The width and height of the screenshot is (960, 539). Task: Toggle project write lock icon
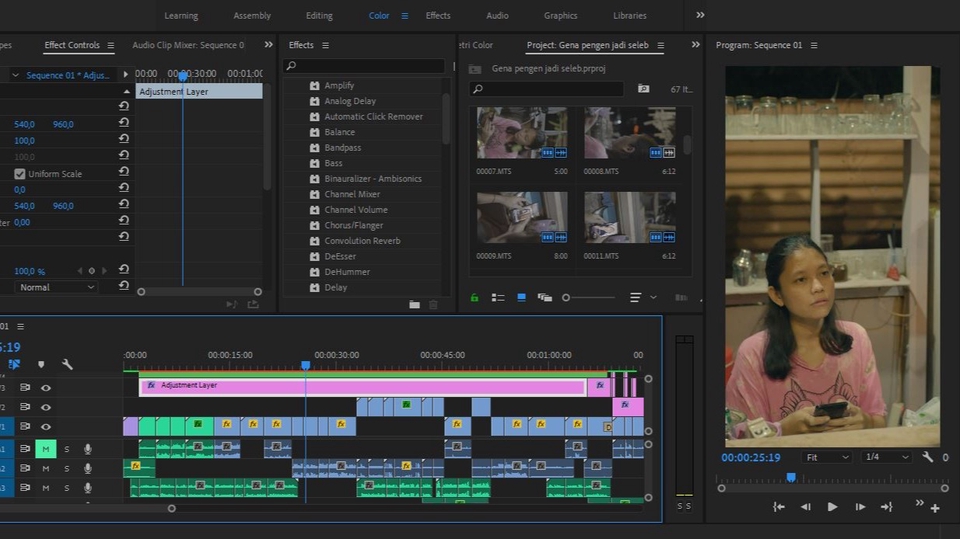(474, 298)
